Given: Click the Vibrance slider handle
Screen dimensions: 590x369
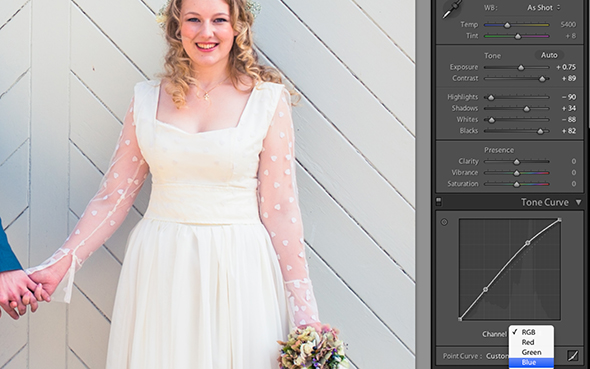Looking at the screenshot, I should pyautogui.click(x=517, y=173).
